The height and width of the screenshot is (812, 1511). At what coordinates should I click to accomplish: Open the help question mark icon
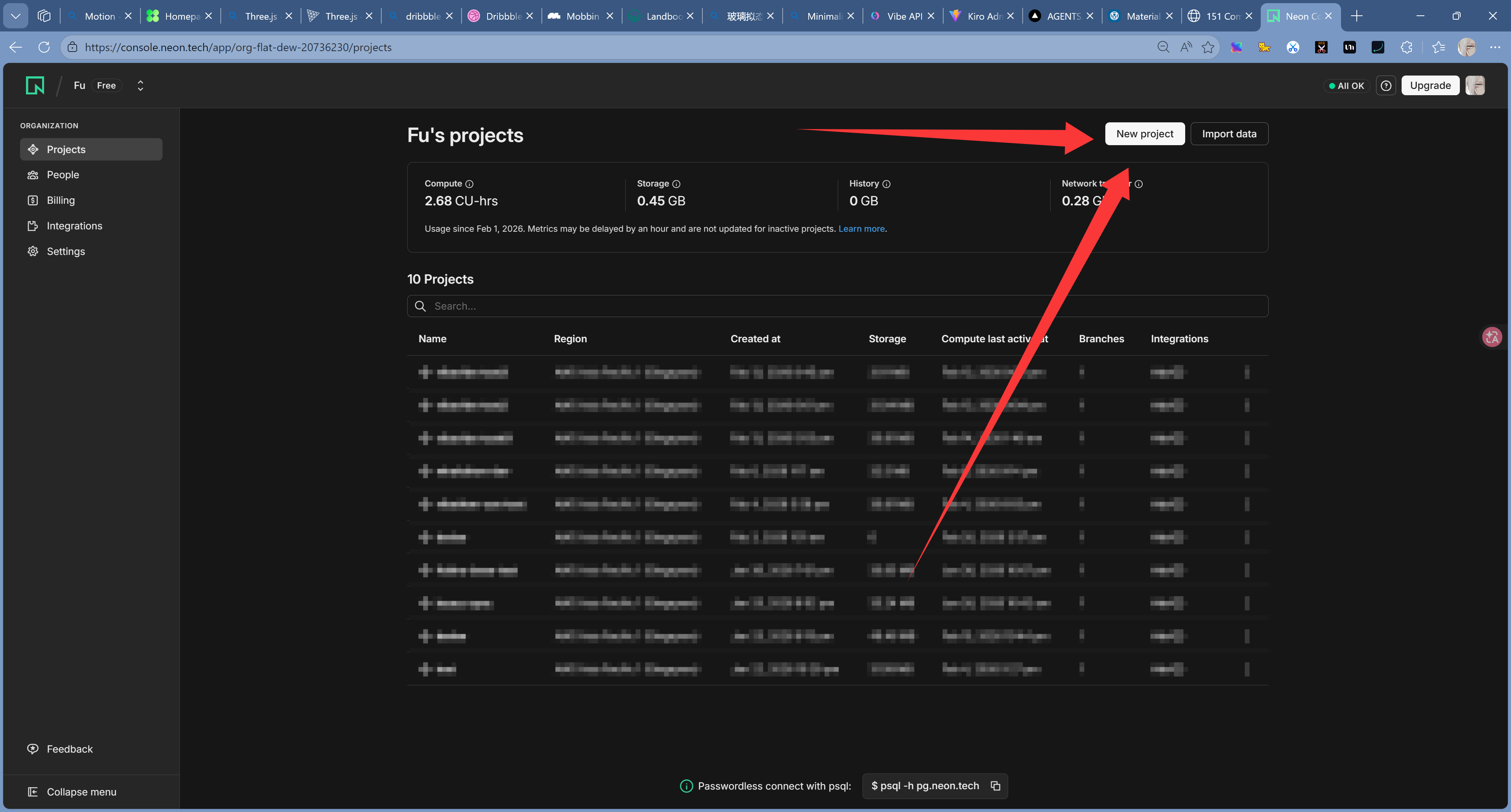click(x=1385, y=86)
